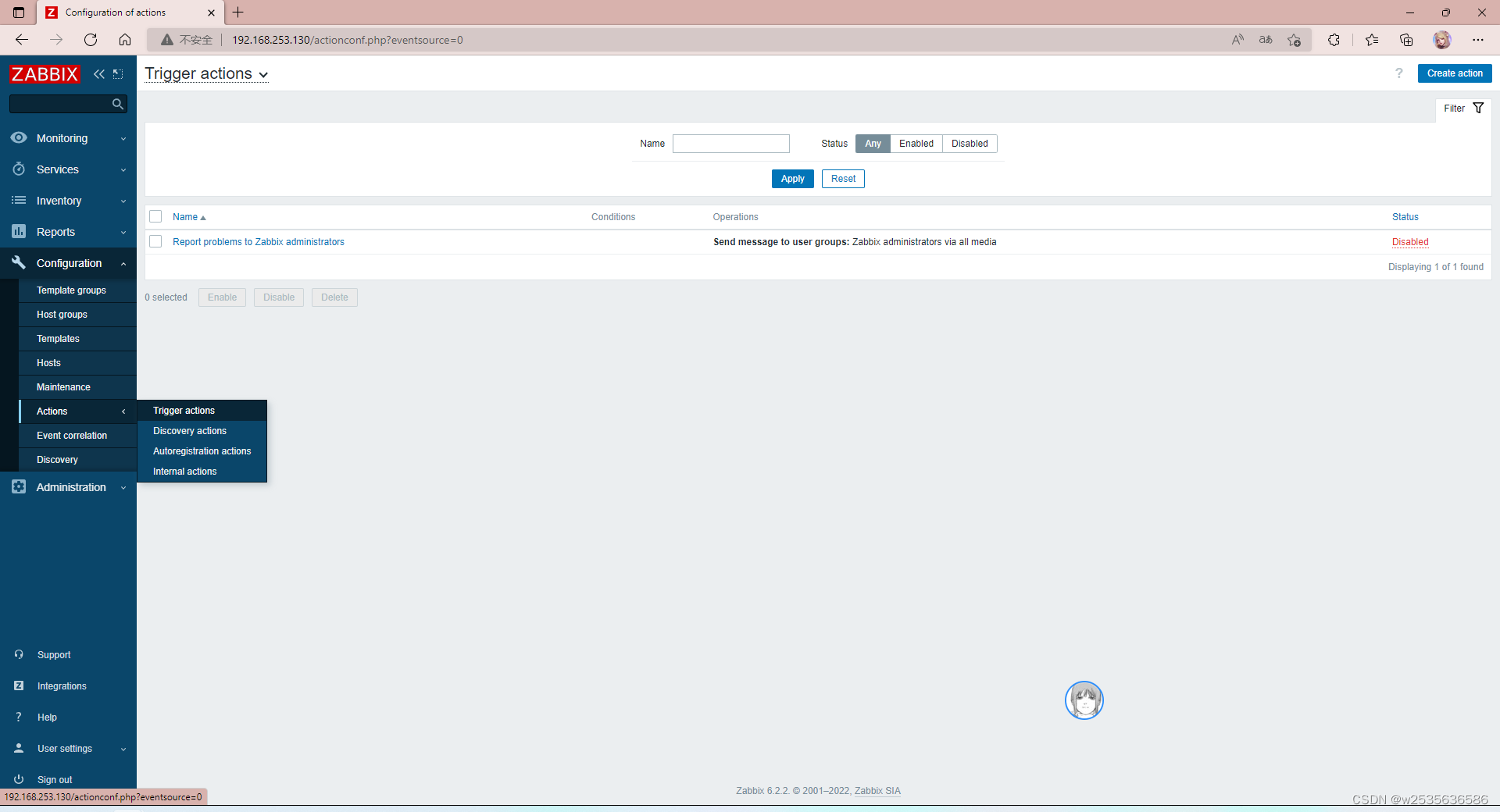The image size is (1500, 812).
Task: Click the Administration gear icon
Action: click(x=19, y=486)
